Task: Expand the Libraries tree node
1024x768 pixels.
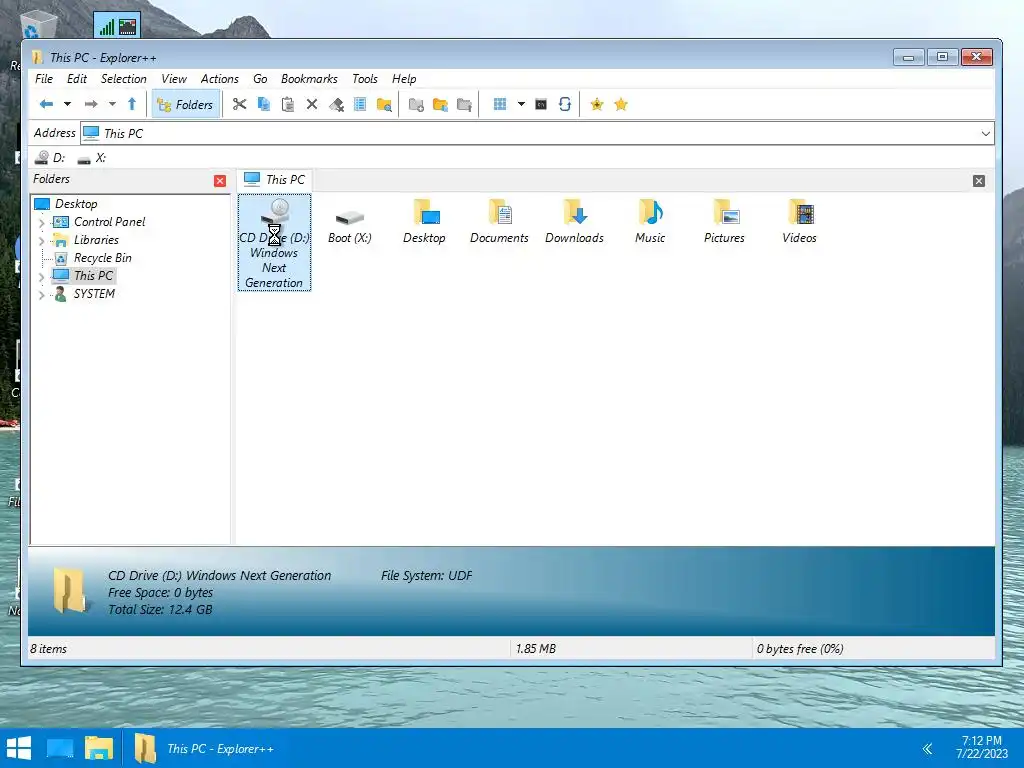Action: 42,241
